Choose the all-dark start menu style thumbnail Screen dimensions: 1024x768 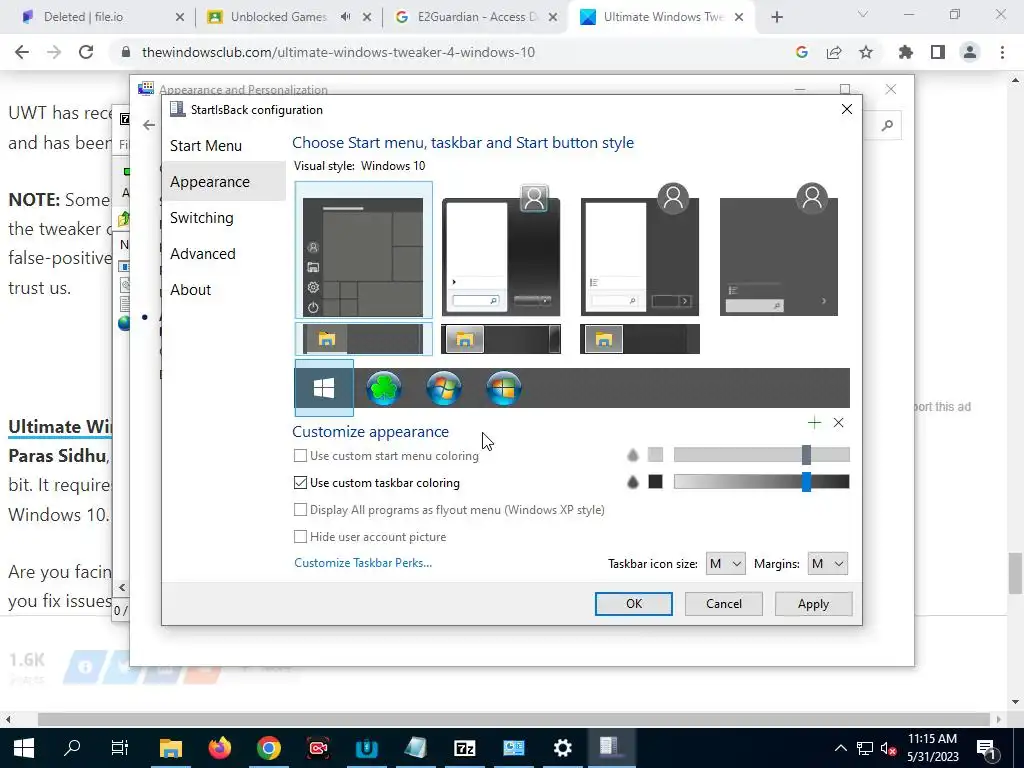[778, 251]
